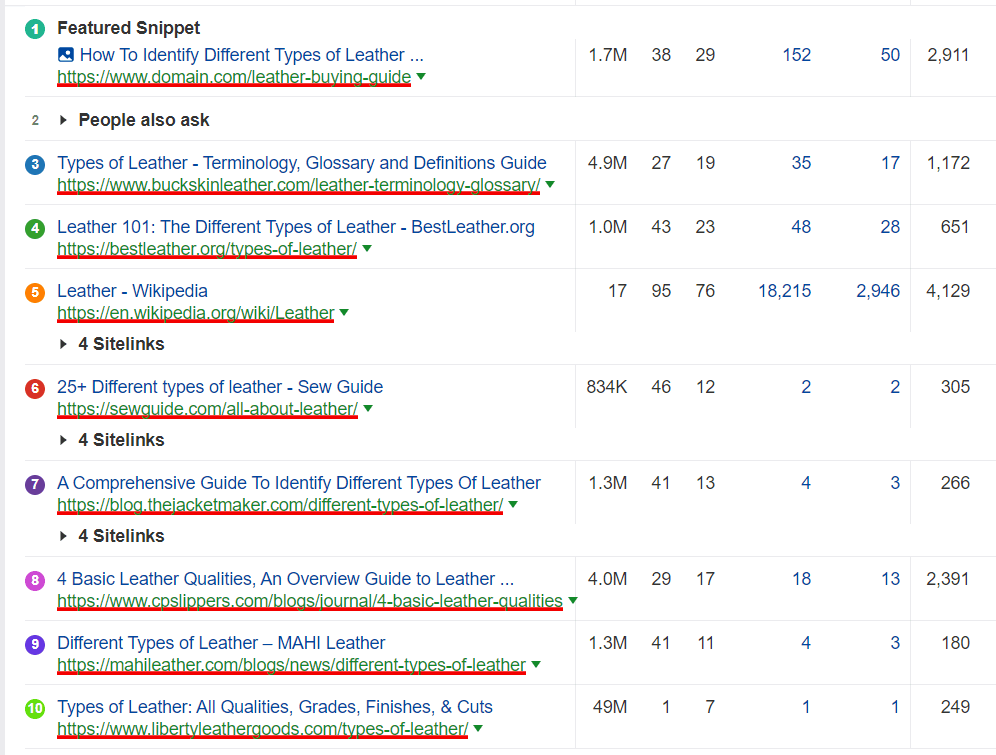Screen dimensions: 996x755
Task: Open dropdown arrow beside domain.com leather-buying-guide URL
Action: (x=421, y=77)
